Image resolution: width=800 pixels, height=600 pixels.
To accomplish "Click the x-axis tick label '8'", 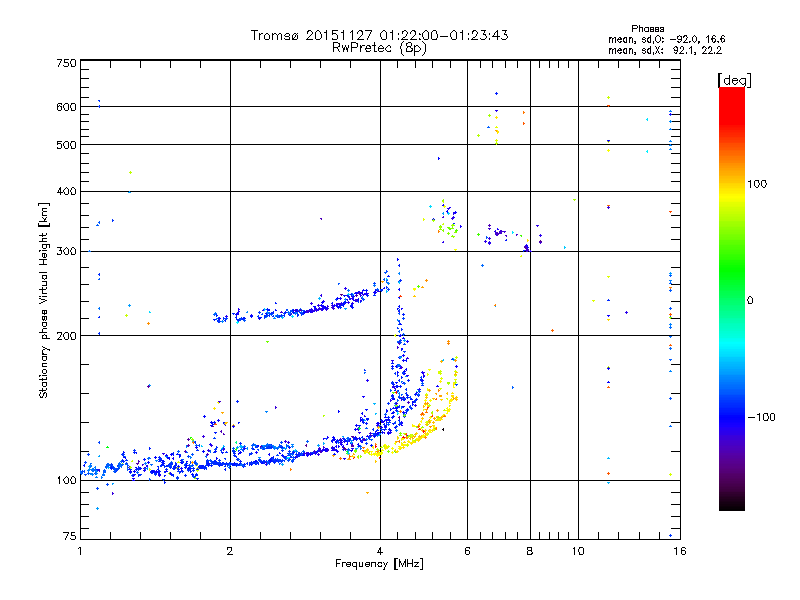I will point(530,551).
